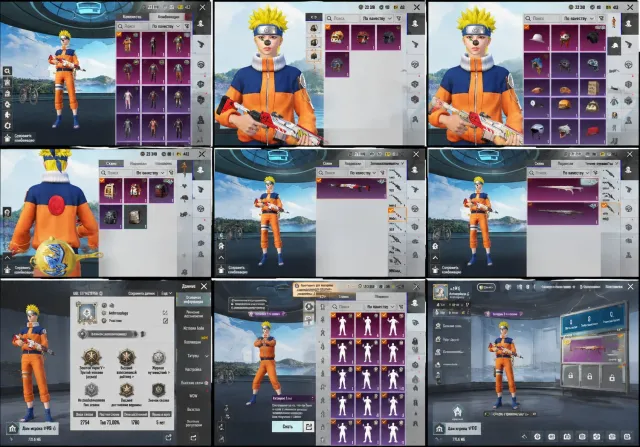Click rightmost camera icon in lobby bottom toolbar
640x447 pixels.
click(627, 437)
